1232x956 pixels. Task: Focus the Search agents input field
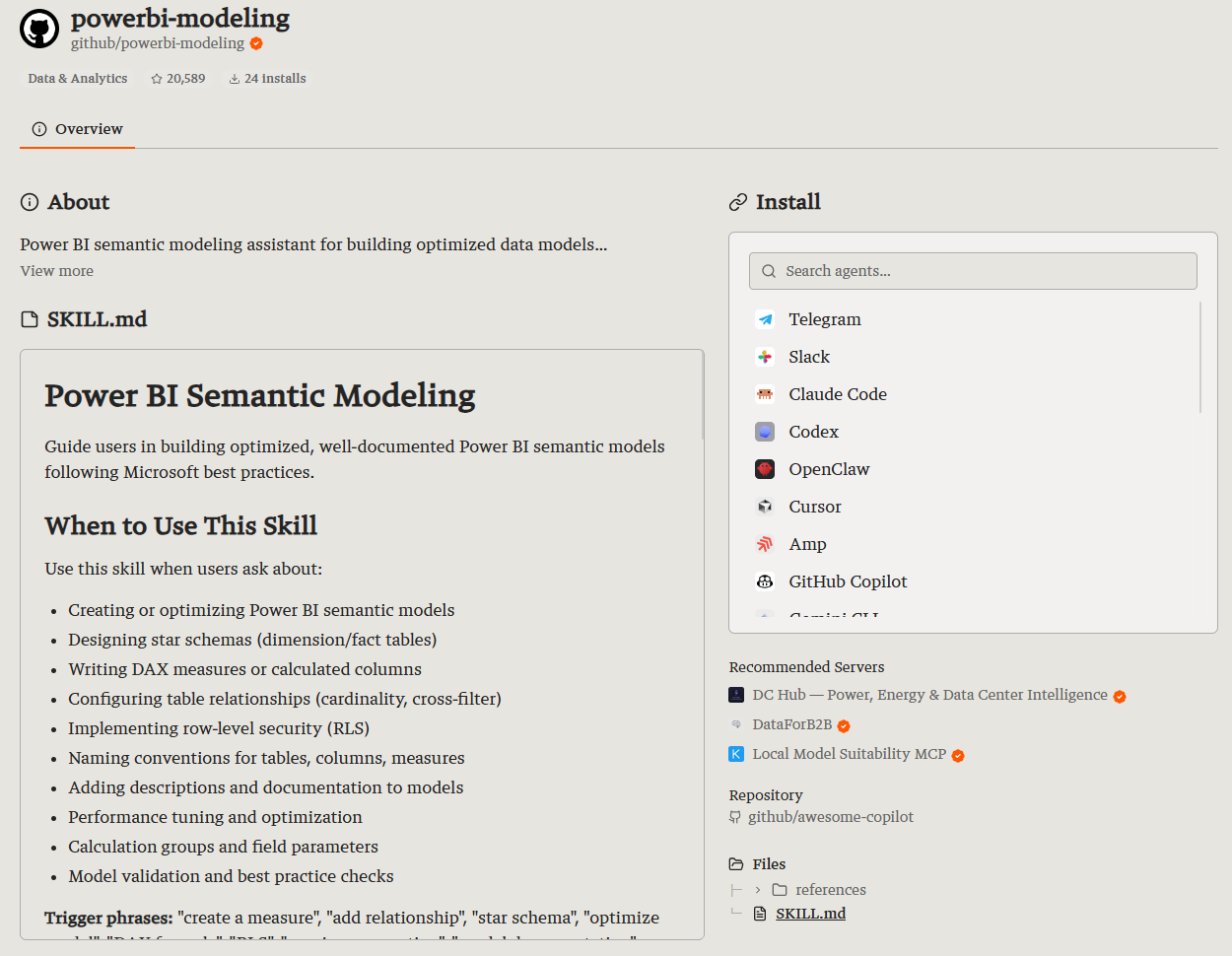tap(974, 271)
